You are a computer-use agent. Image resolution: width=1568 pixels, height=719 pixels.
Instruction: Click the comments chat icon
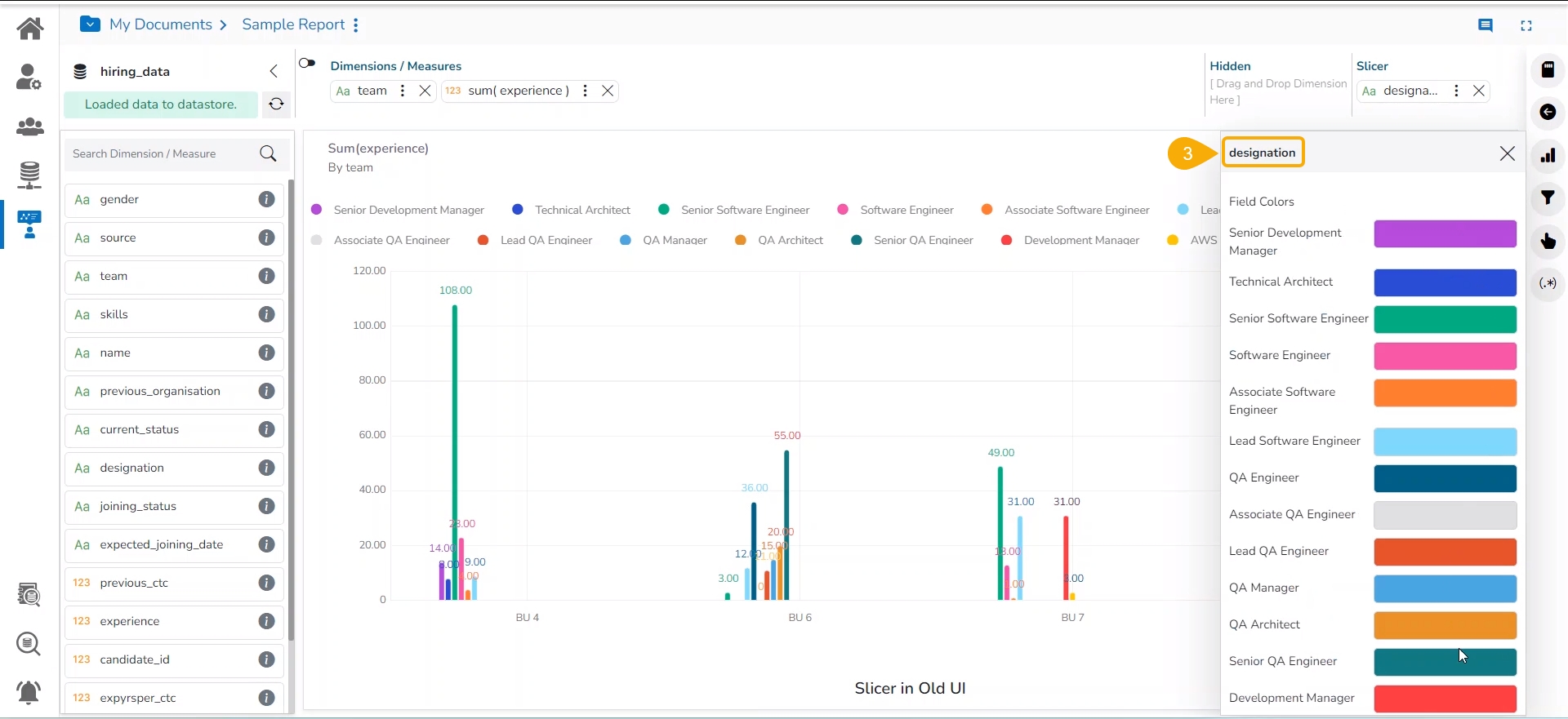tap(1486, 25)
